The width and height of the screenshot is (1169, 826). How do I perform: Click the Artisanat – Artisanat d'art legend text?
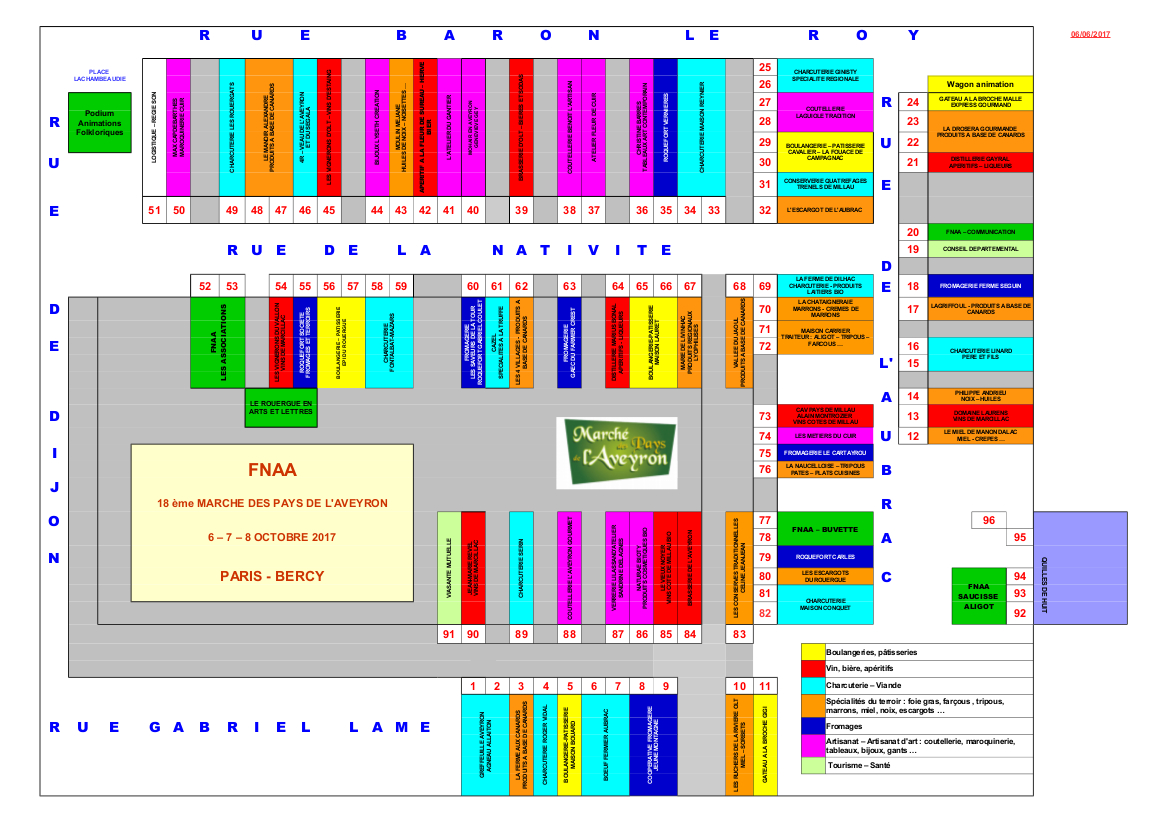(920, 745)
